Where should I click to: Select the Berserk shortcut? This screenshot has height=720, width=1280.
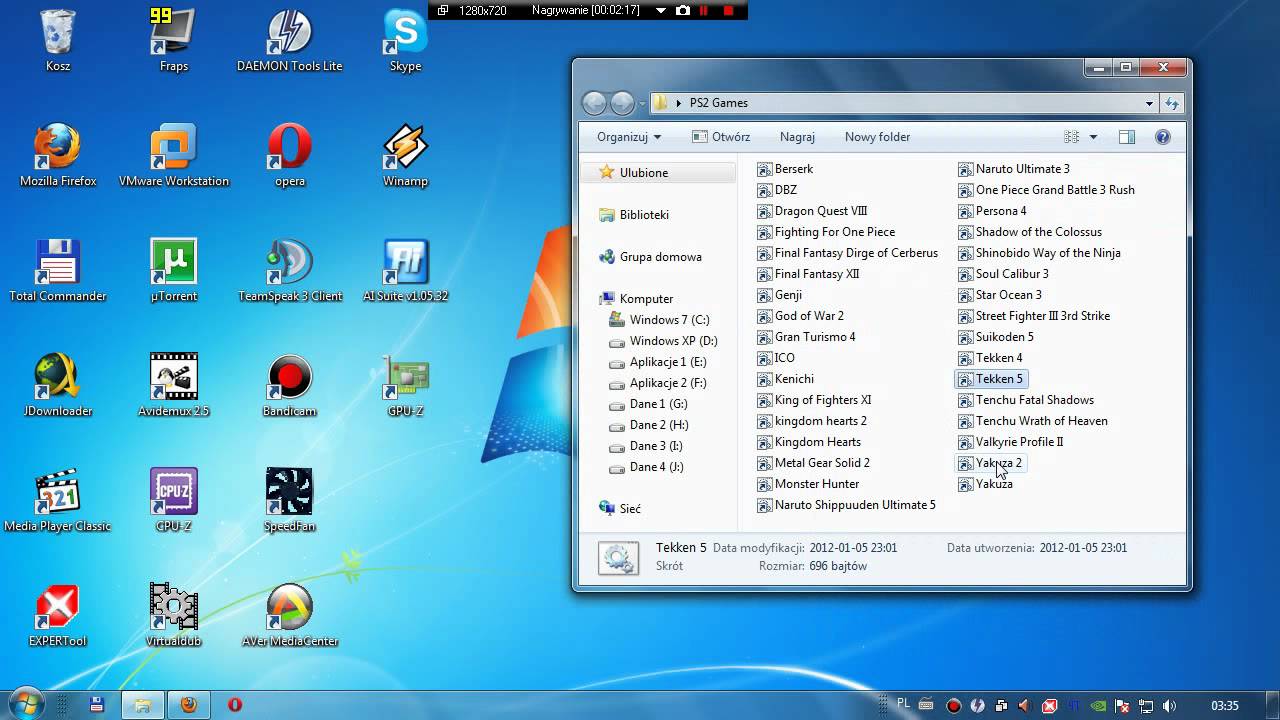pos(785,169)
